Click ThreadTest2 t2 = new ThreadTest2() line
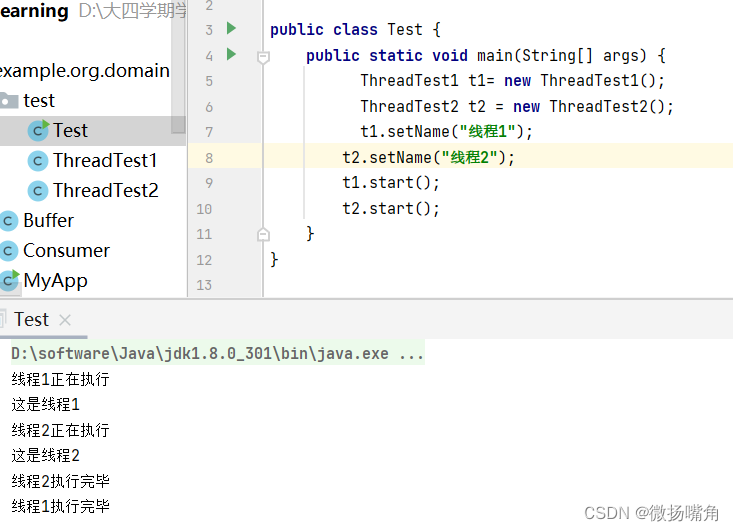 tap(517, 107)
